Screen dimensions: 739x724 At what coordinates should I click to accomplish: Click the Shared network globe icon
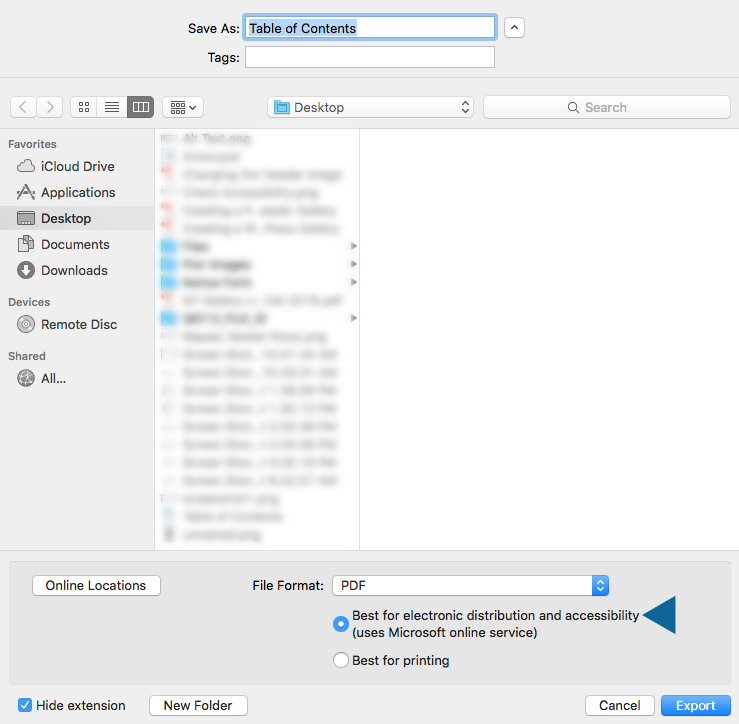tap(26, 378)
